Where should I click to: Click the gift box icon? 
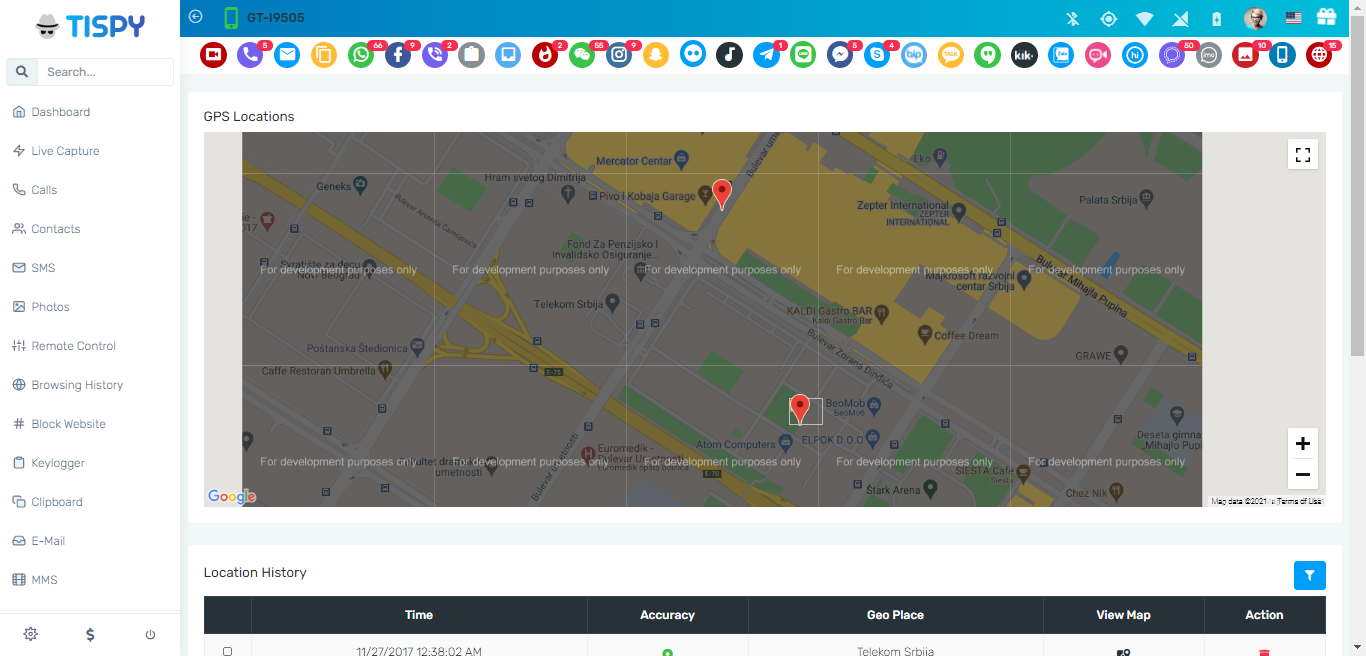pos(1326,18)
